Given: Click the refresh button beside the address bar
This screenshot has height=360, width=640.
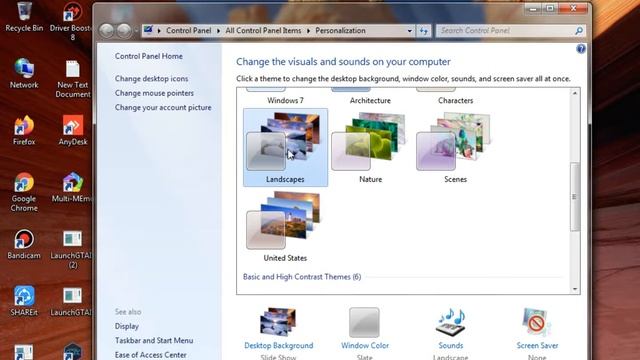Looking at the screenshot, I should 424,31.
